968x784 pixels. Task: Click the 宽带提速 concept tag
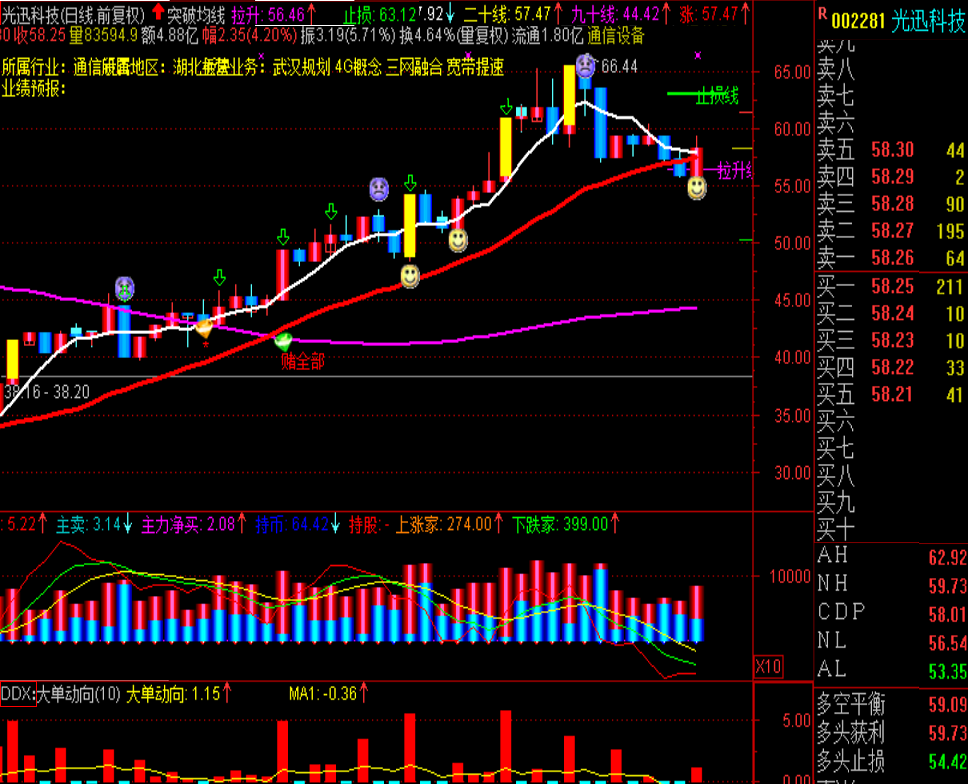(475, 67)
